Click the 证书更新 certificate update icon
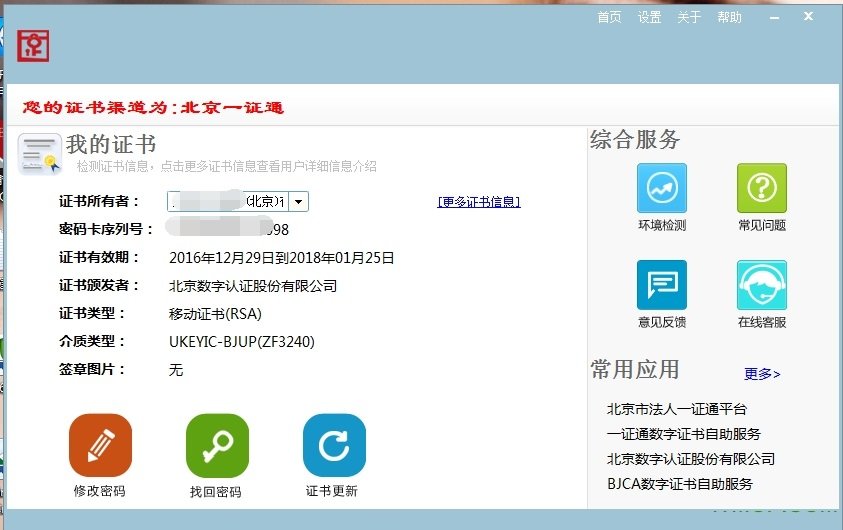 (334, 445)
